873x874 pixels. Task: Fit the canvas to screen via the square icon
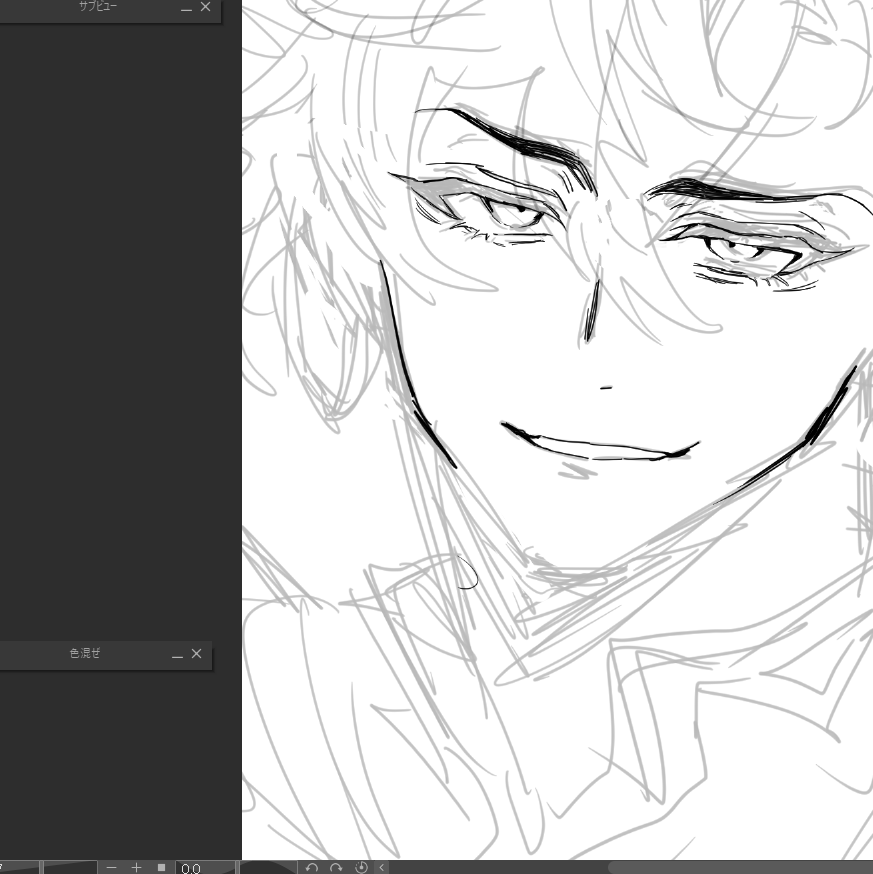click(162, 867)
